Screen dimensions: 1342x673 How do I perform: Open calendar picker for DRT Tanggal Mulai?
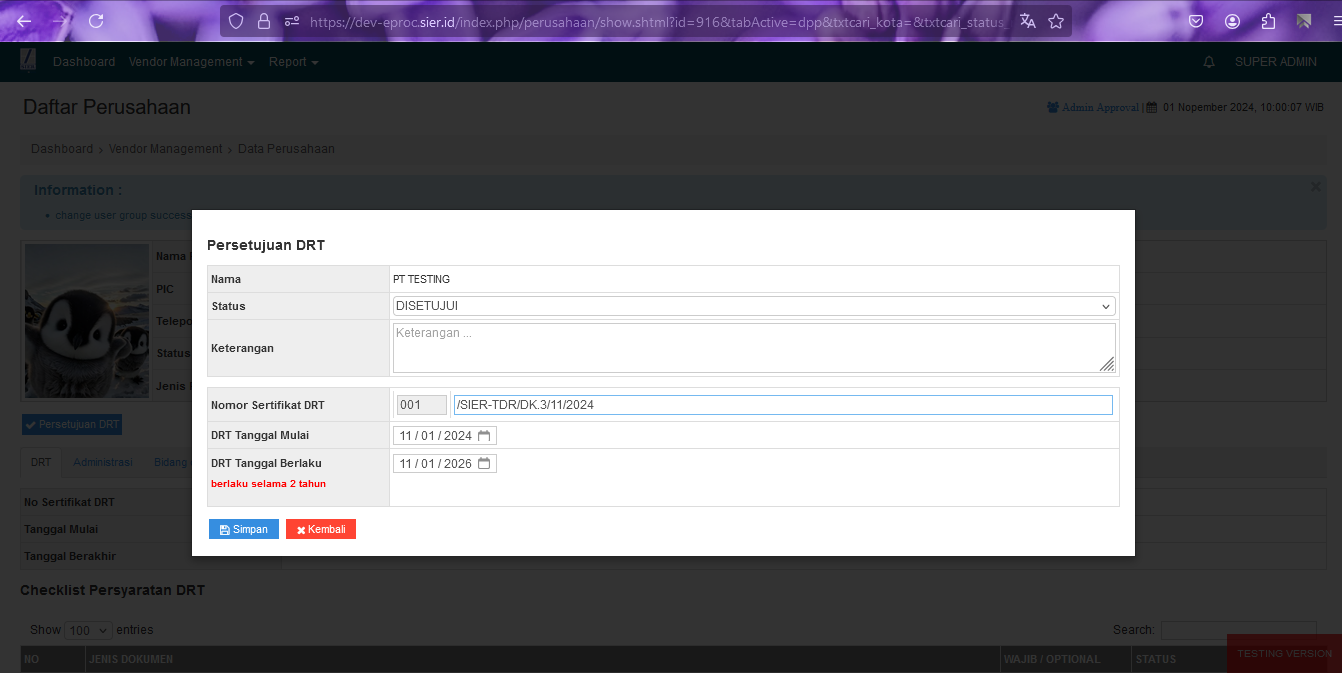pos(484,436)
